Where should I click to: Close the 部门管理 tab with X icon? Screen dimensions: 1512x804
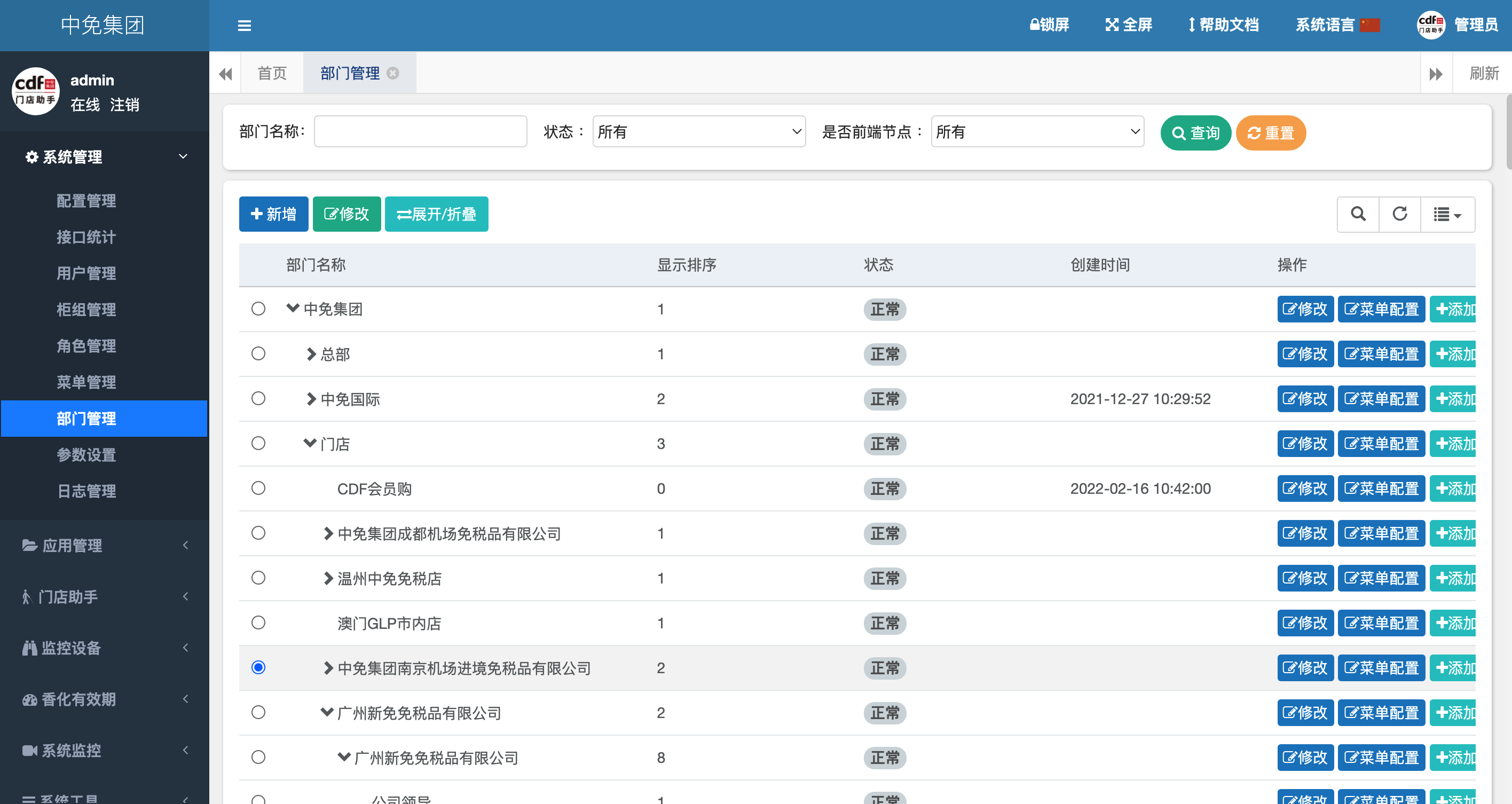coord(393,73)
